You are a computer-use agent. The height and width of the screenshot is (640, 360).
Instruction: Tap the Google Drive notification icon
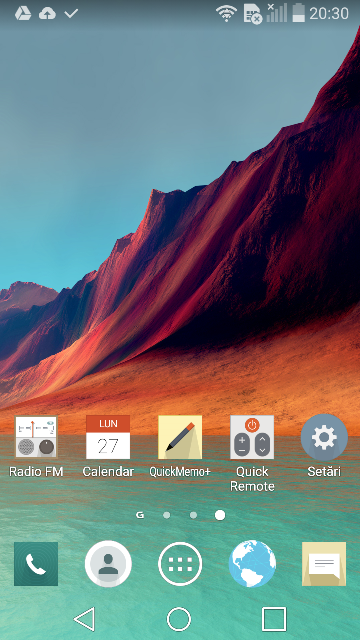[x=23, y=13]
